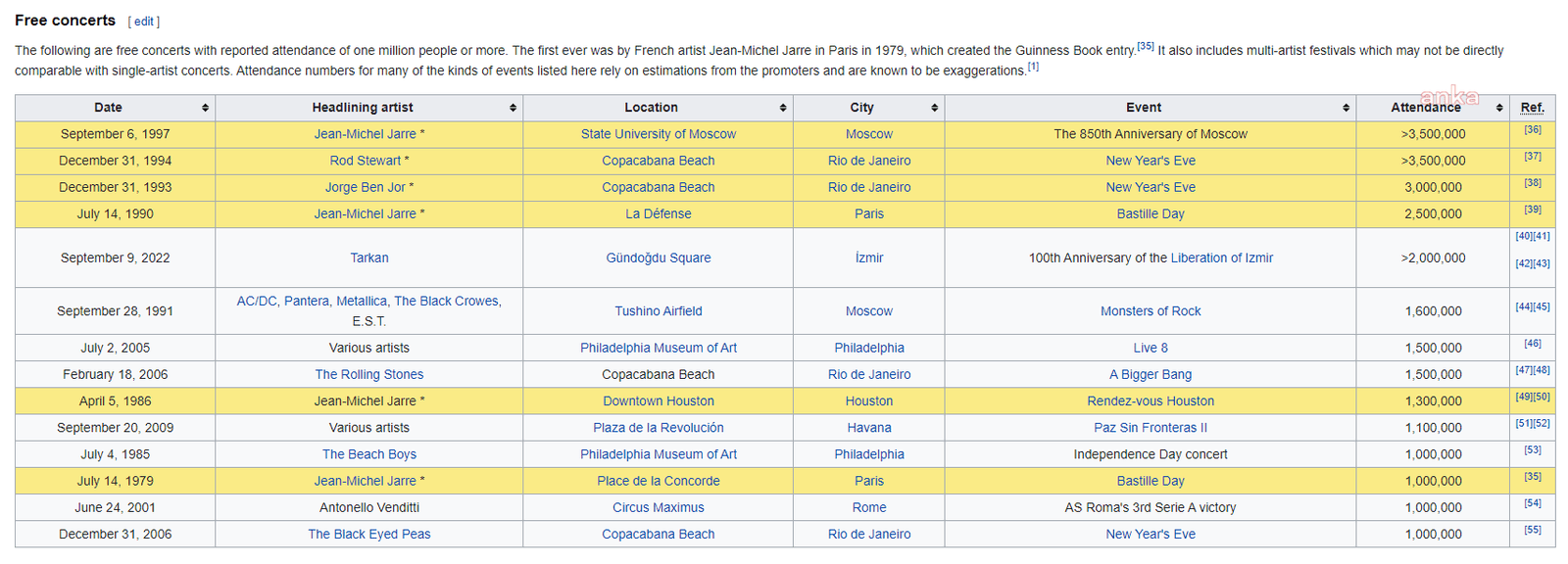Sort by Attendance column arrows
The width and height of the screenshot is (1568, 564).
pyautogui.click(x=1499, y=108)
